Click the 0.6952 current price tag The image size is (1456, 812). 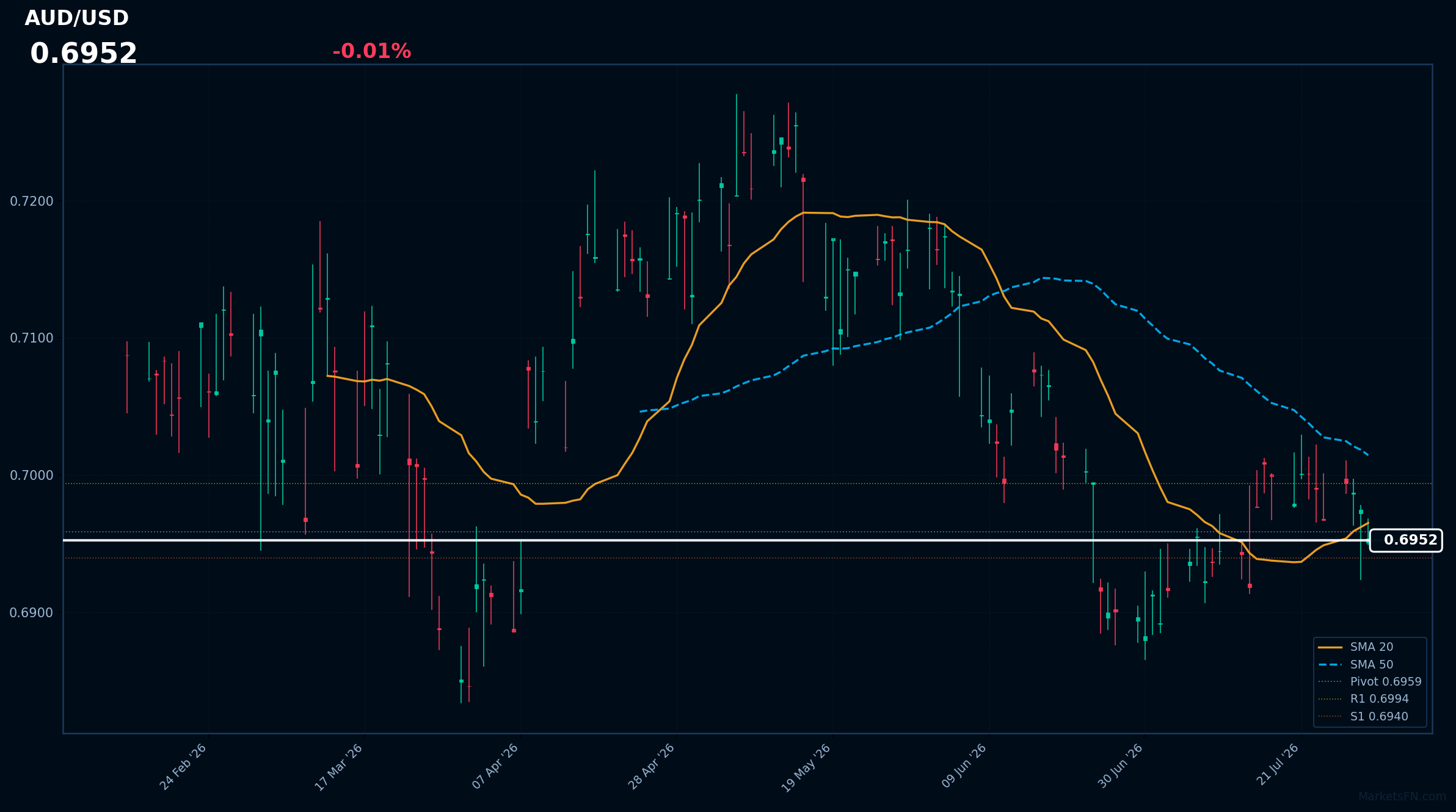pos(1406,540)
